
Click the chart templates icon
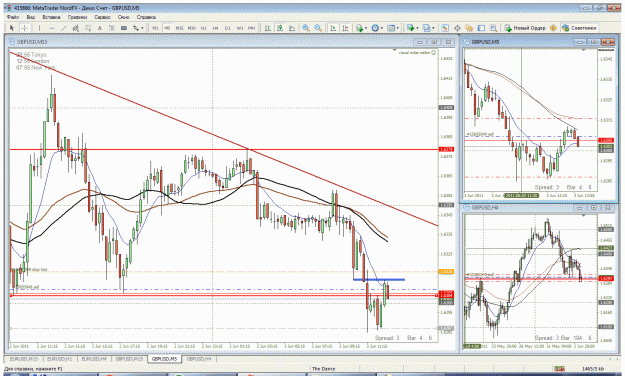(x=391, y=28)
